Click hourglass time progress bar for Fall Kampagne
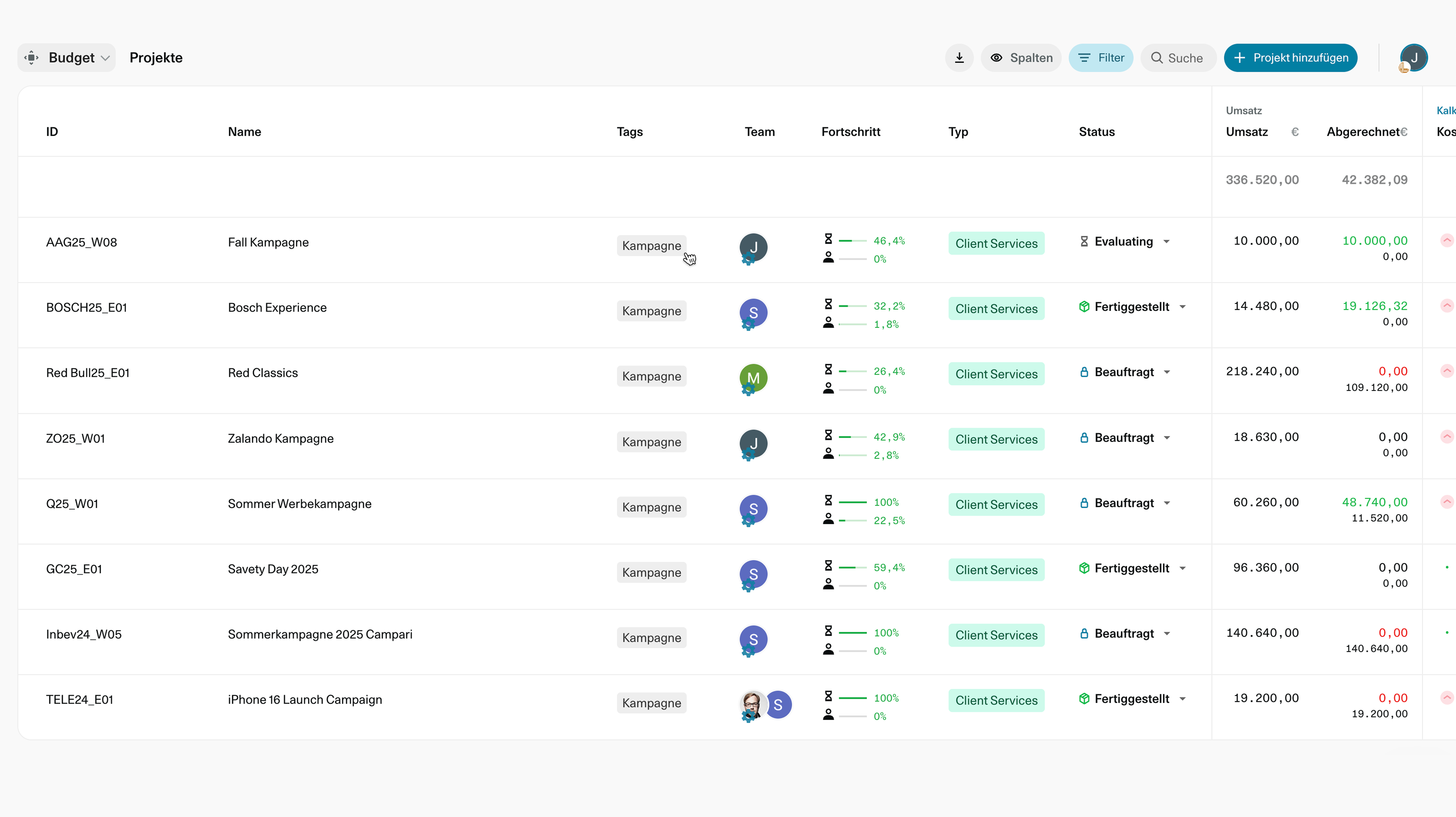The image size is (1456, 817). 852,241
